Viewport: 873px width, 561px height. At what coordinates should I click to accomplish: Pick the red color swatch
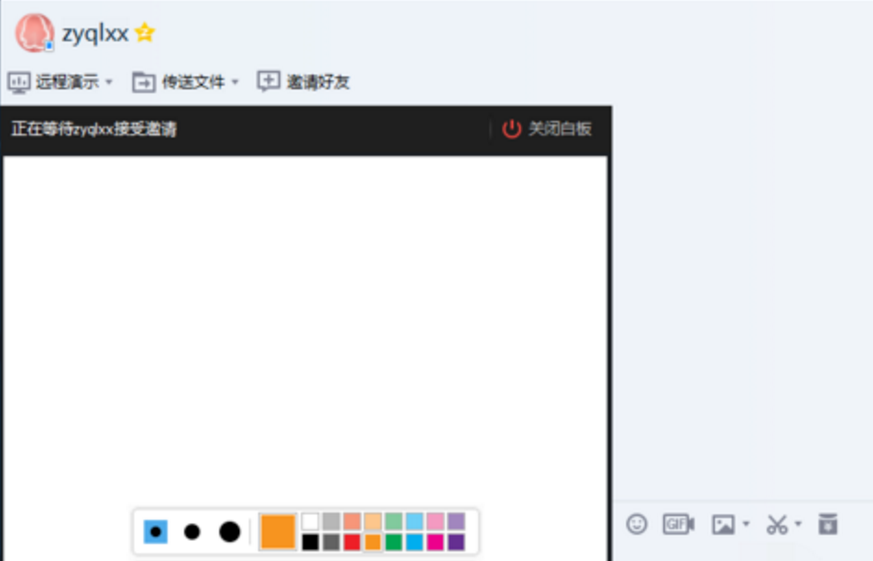pyautogui.click(x=352, y=542)
